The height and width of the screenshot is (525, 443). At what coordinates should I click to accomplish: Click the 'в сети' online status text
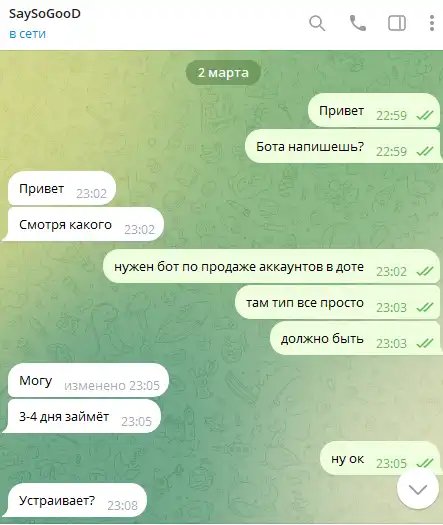[x=27, y=34]
